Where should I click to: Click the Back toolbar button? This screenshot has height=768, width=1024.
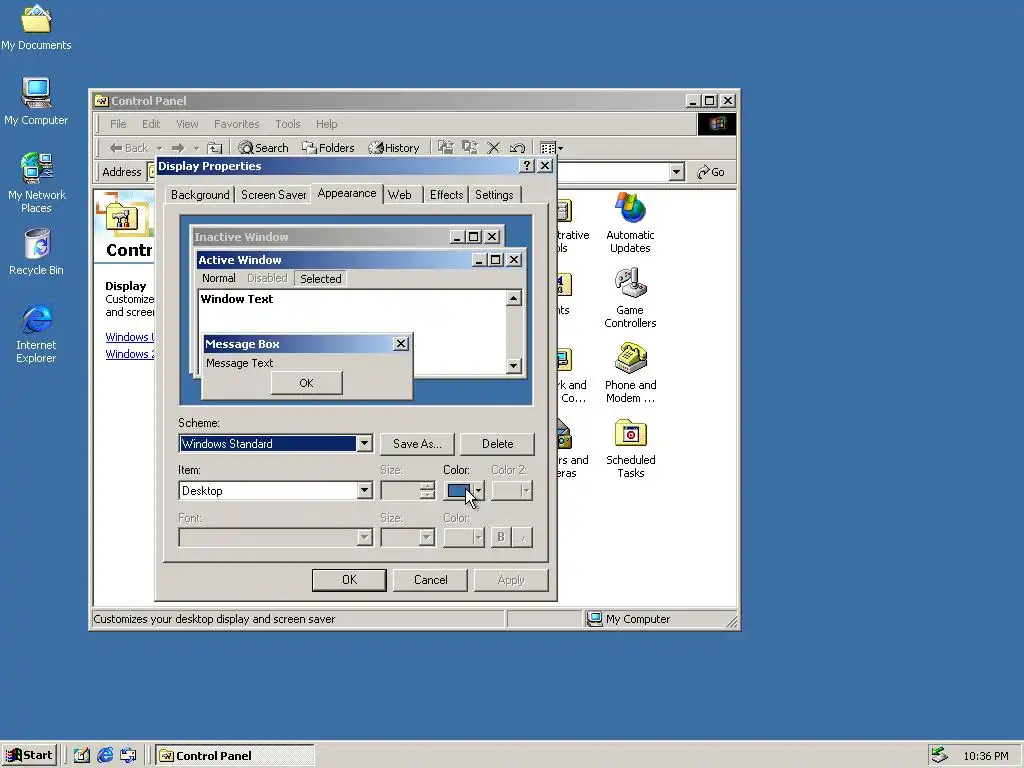click(x=129, y=148)
